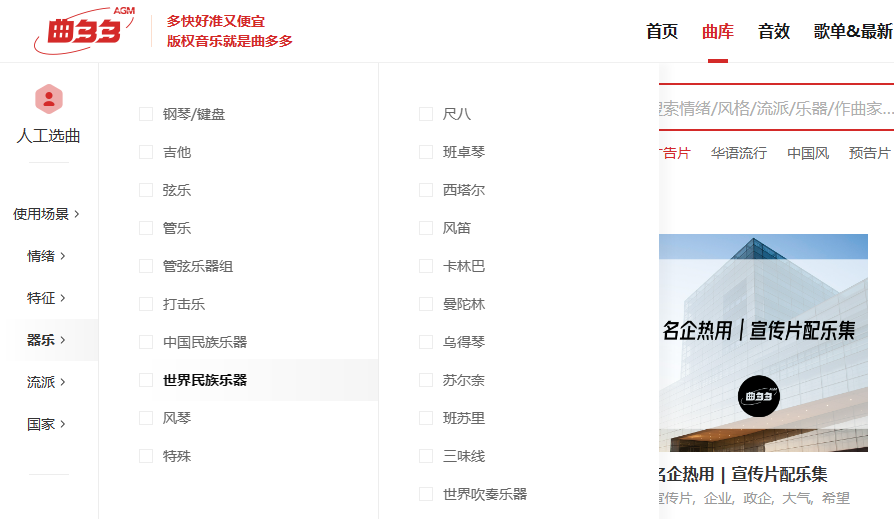894x519 pixels.
Task: Go to the 首页 nav item
Action: click(x=662, y=31)
